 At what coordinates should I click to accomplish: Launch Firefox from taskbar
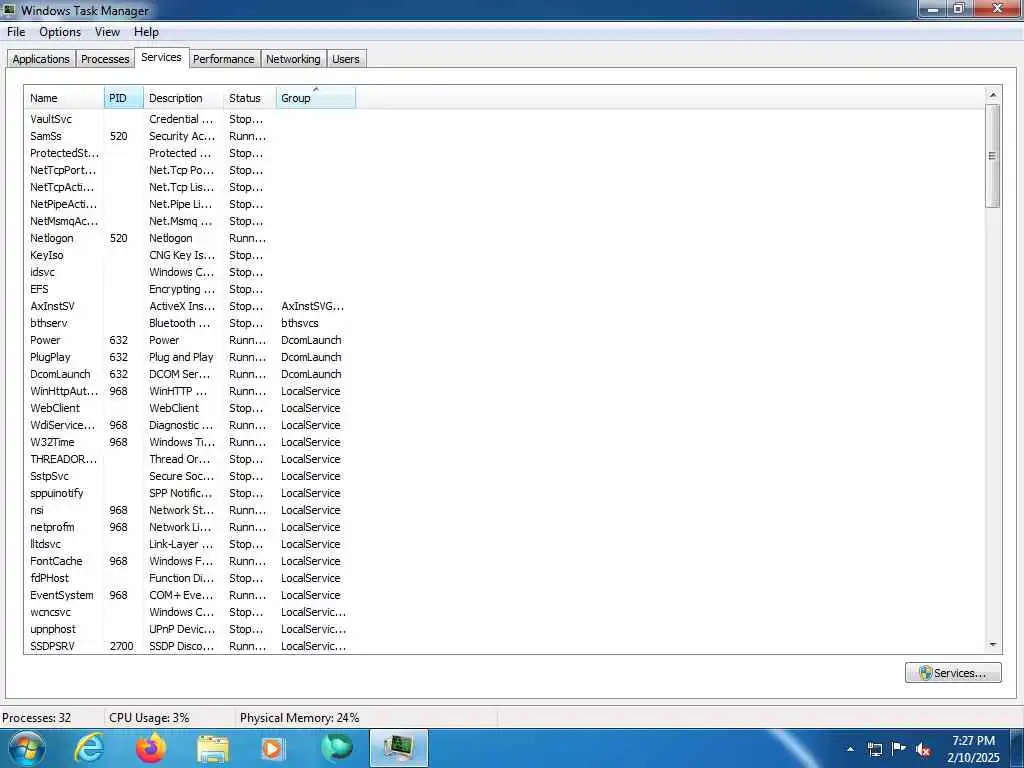(x=151, y=748)
